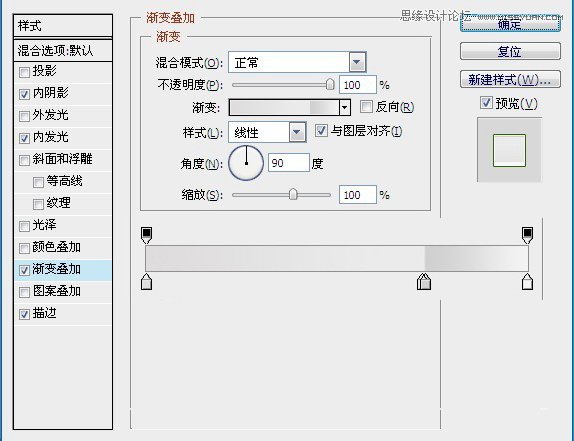This screenshot has width=574, height=441.
Task: Uncheck the 渐变叠加 gradient overlay checkbox
Action: [x=24, y=270]
